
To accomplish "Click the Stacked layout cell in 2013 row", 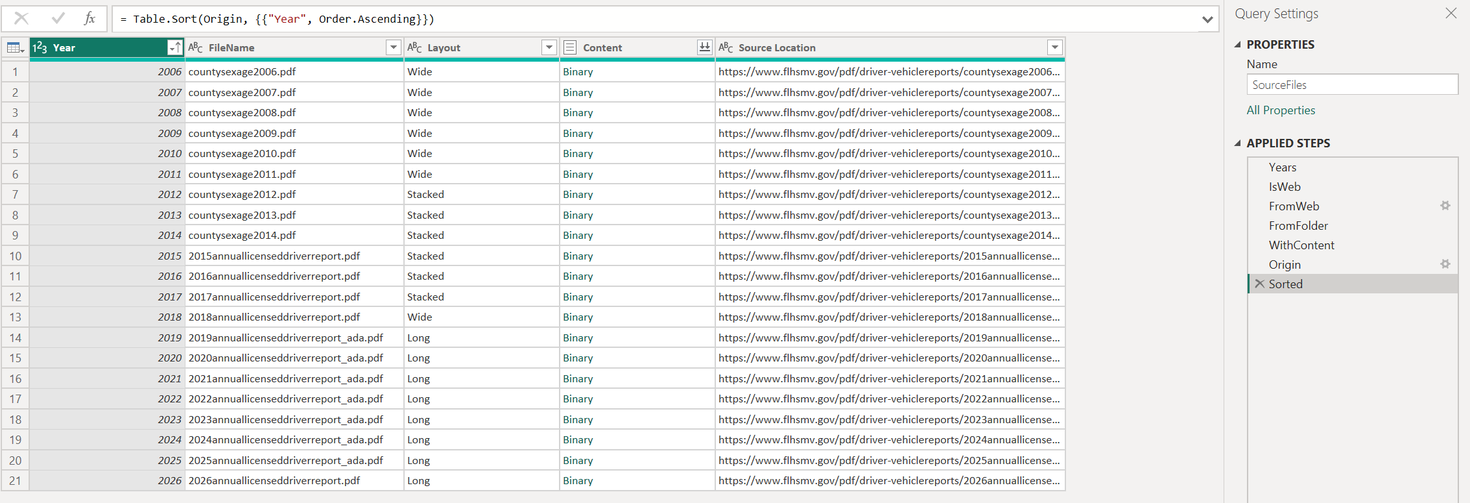I will click(481, 215).
